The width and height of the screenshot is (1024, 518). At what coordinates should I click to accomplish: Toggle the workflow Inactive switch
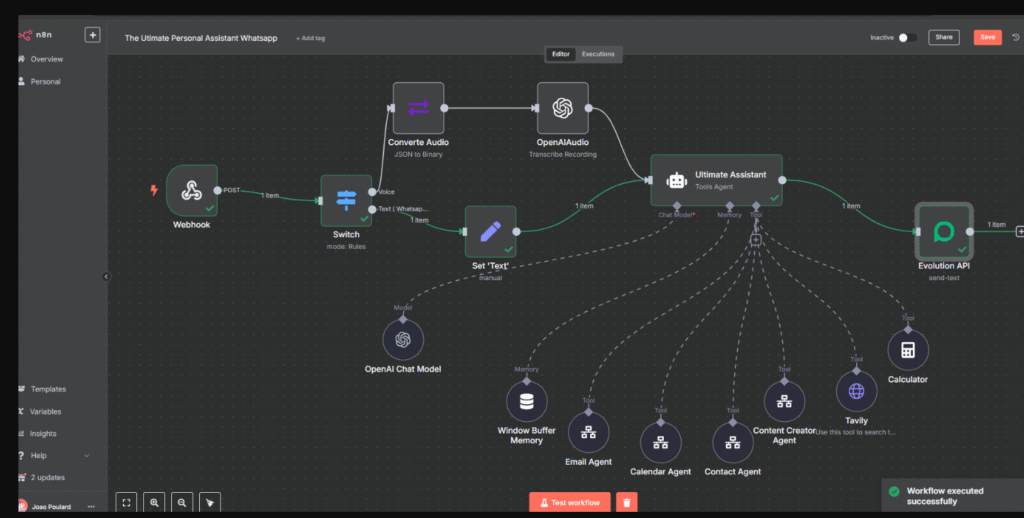click(907, 37)
